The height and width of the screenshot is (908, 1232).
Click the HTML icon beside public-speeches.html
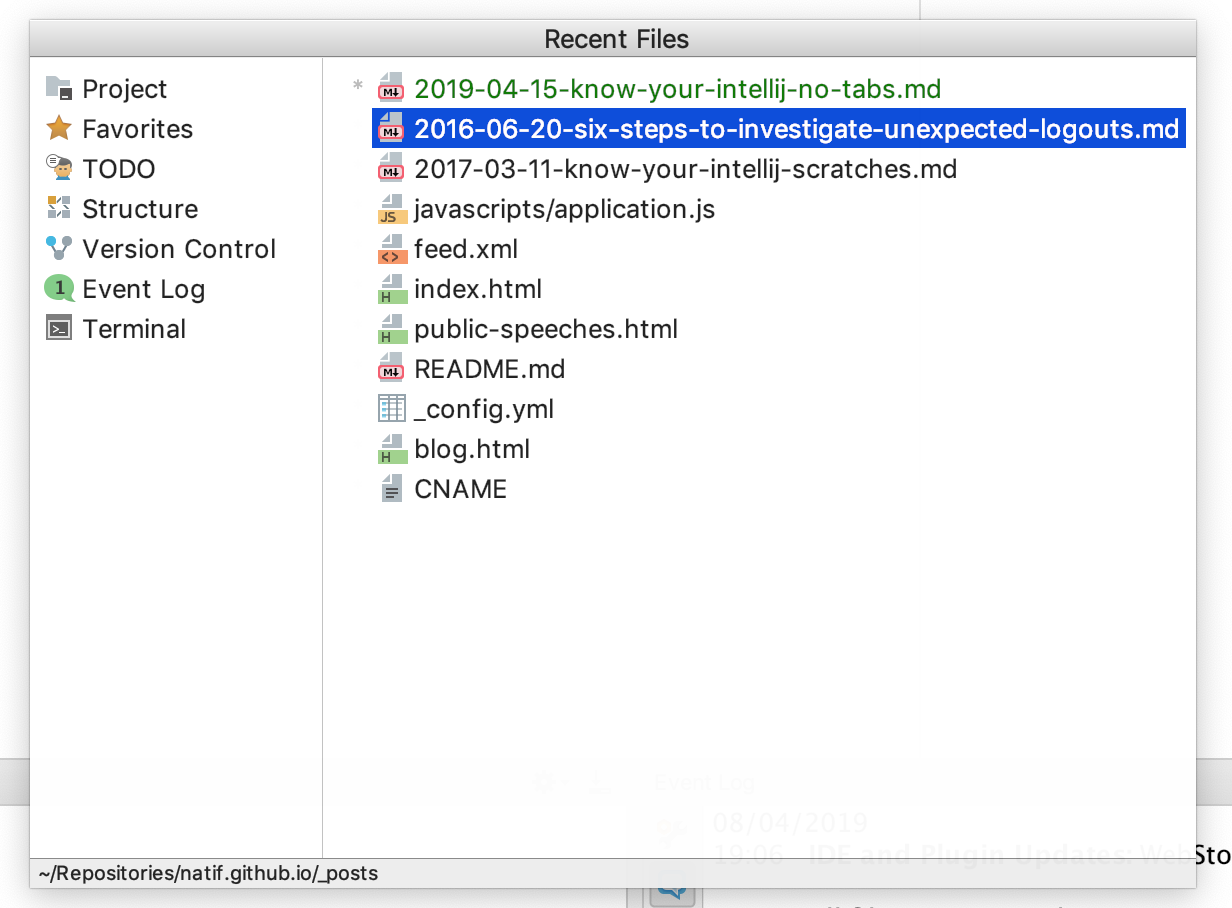point(391,329)
